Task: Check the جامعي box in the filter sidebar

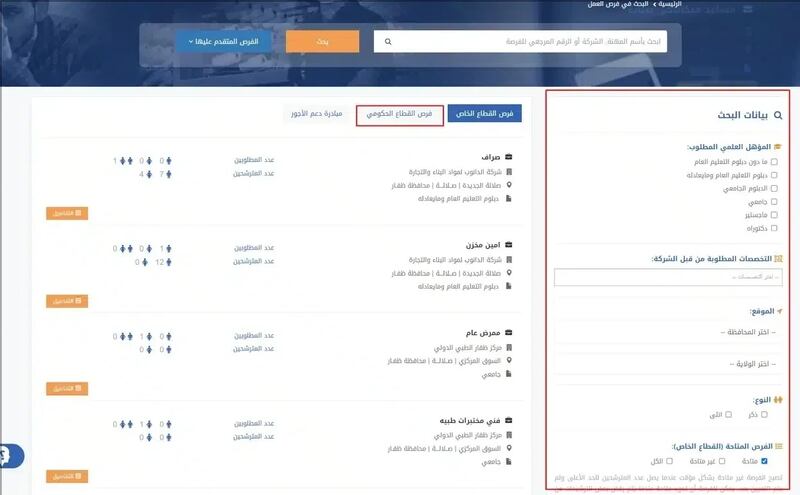Action: click(x=774, y=202)
